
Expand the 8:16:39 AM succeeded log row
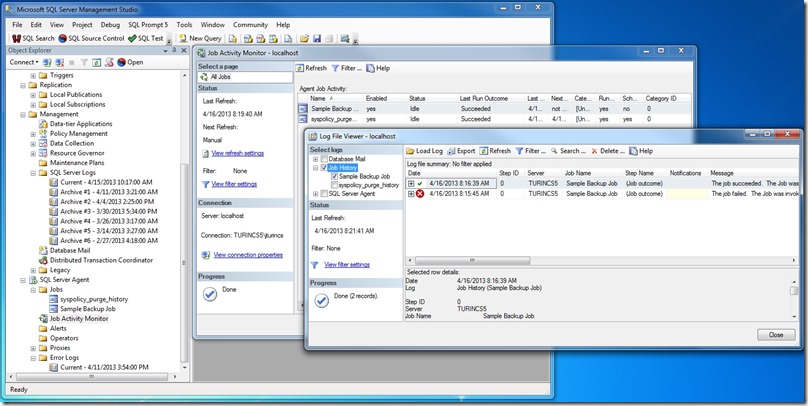tap(411, 183)
